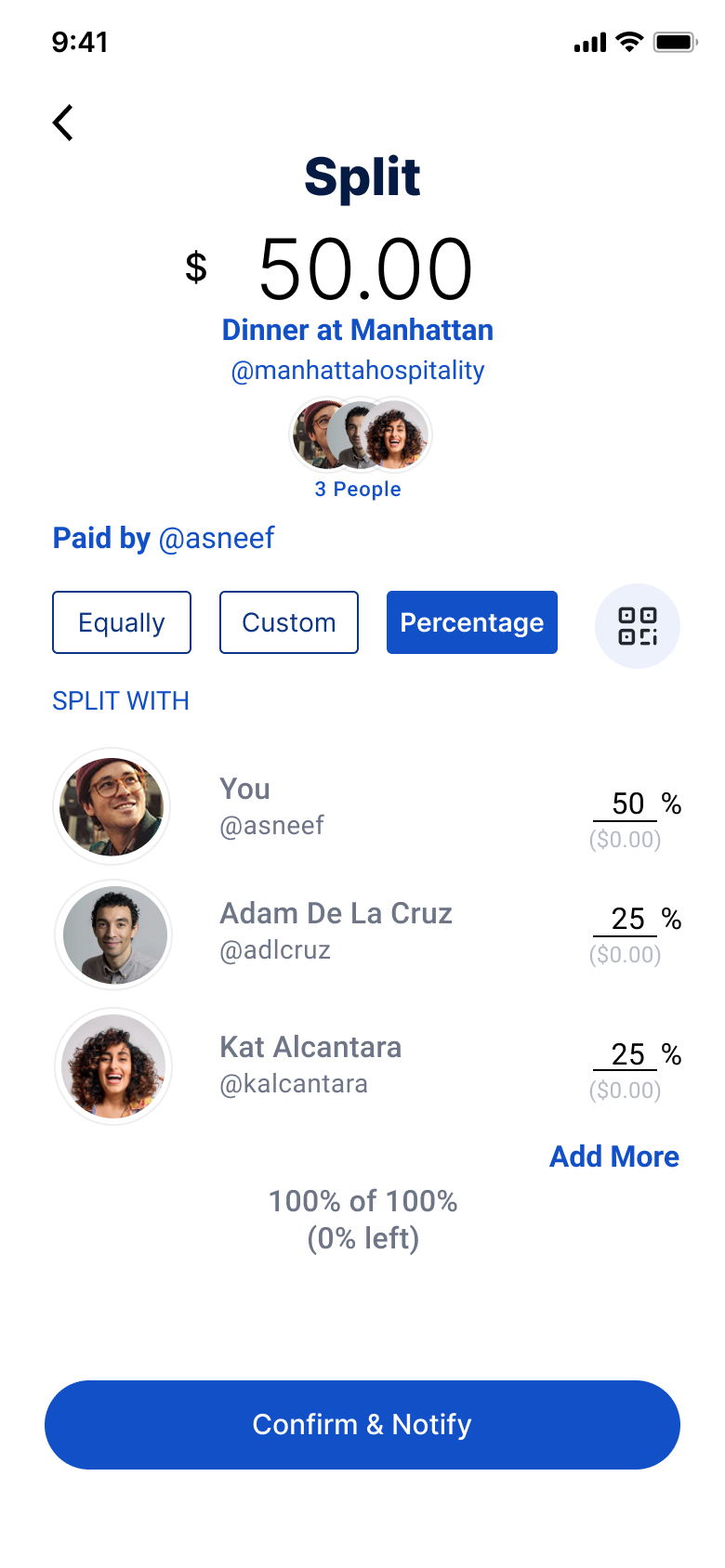Tap Kat Alcantara's avatar
Image resolution: width=725 pixels, height=1568 pixels.
point(113,1066)
